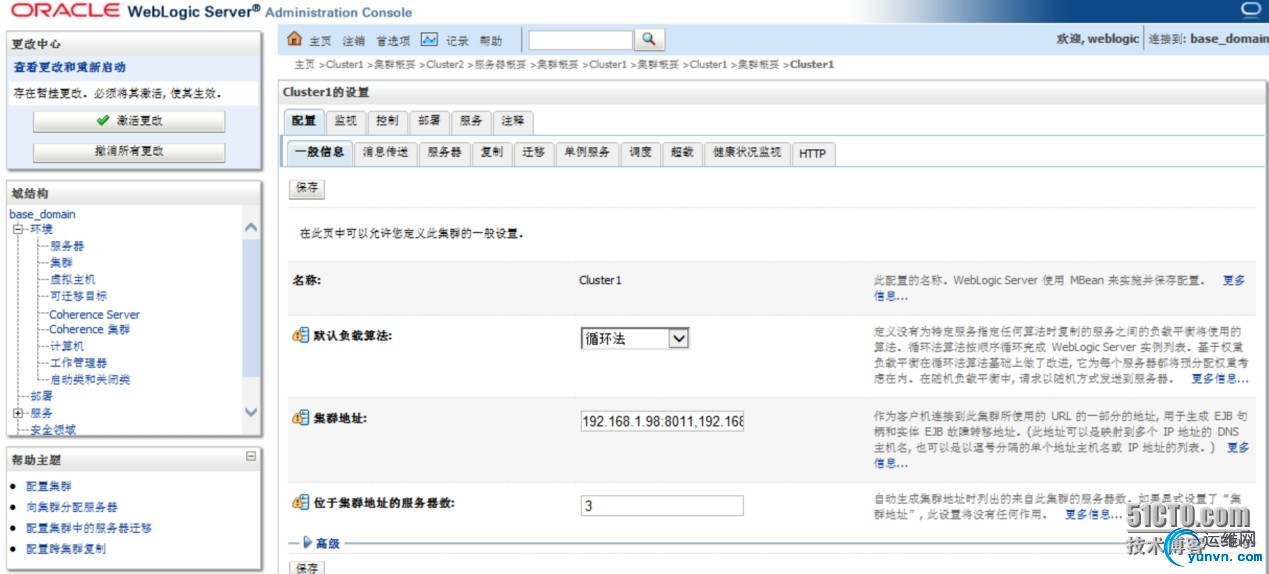Select 启动类和关闭类 in the domain tree
Image resolution: width=1269 pixels, height=574 pixels.
tap(90, 380)
